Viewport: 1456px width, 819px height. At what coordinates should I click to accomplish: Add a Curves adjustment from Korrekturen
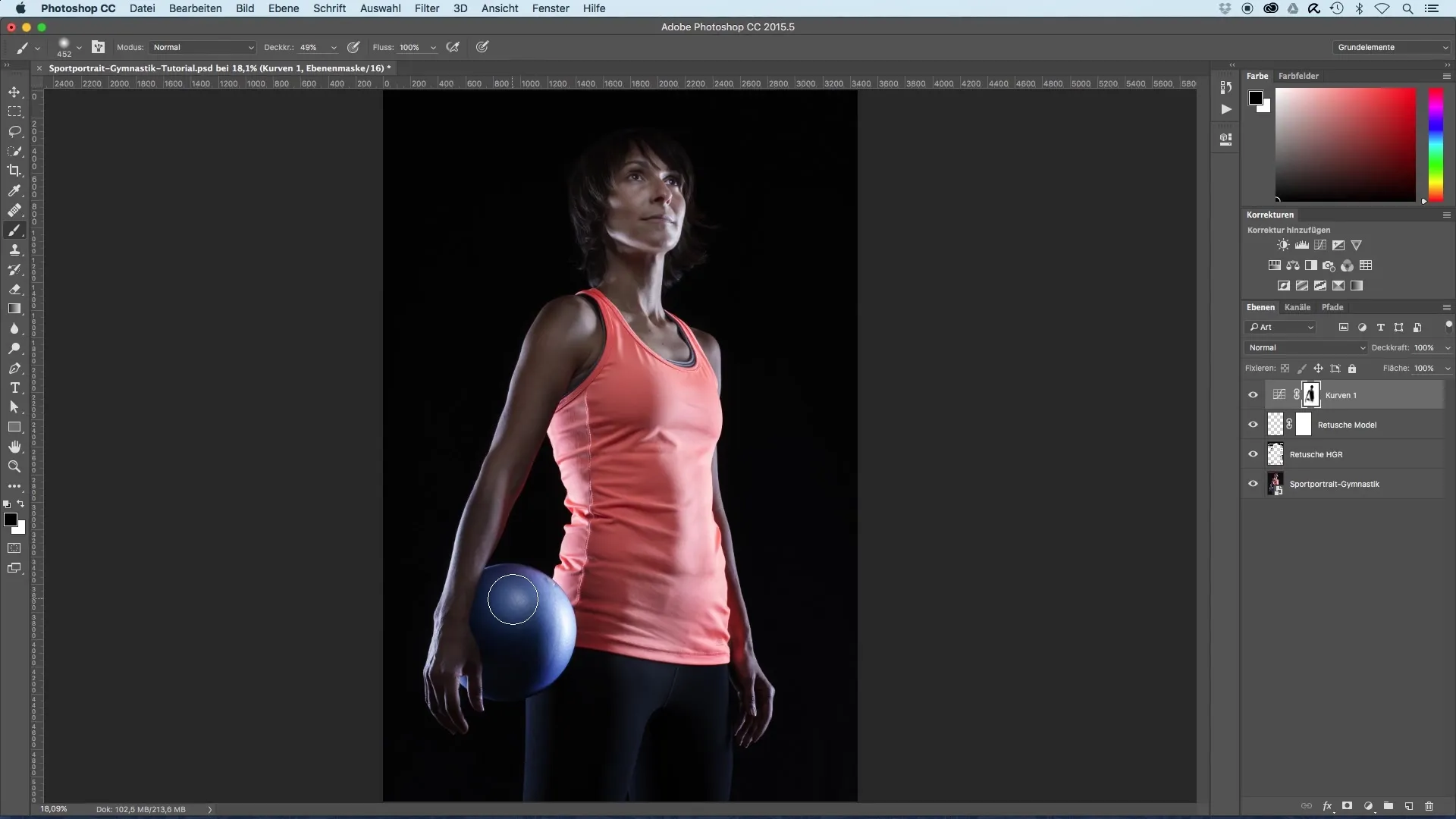[1320, 245]
